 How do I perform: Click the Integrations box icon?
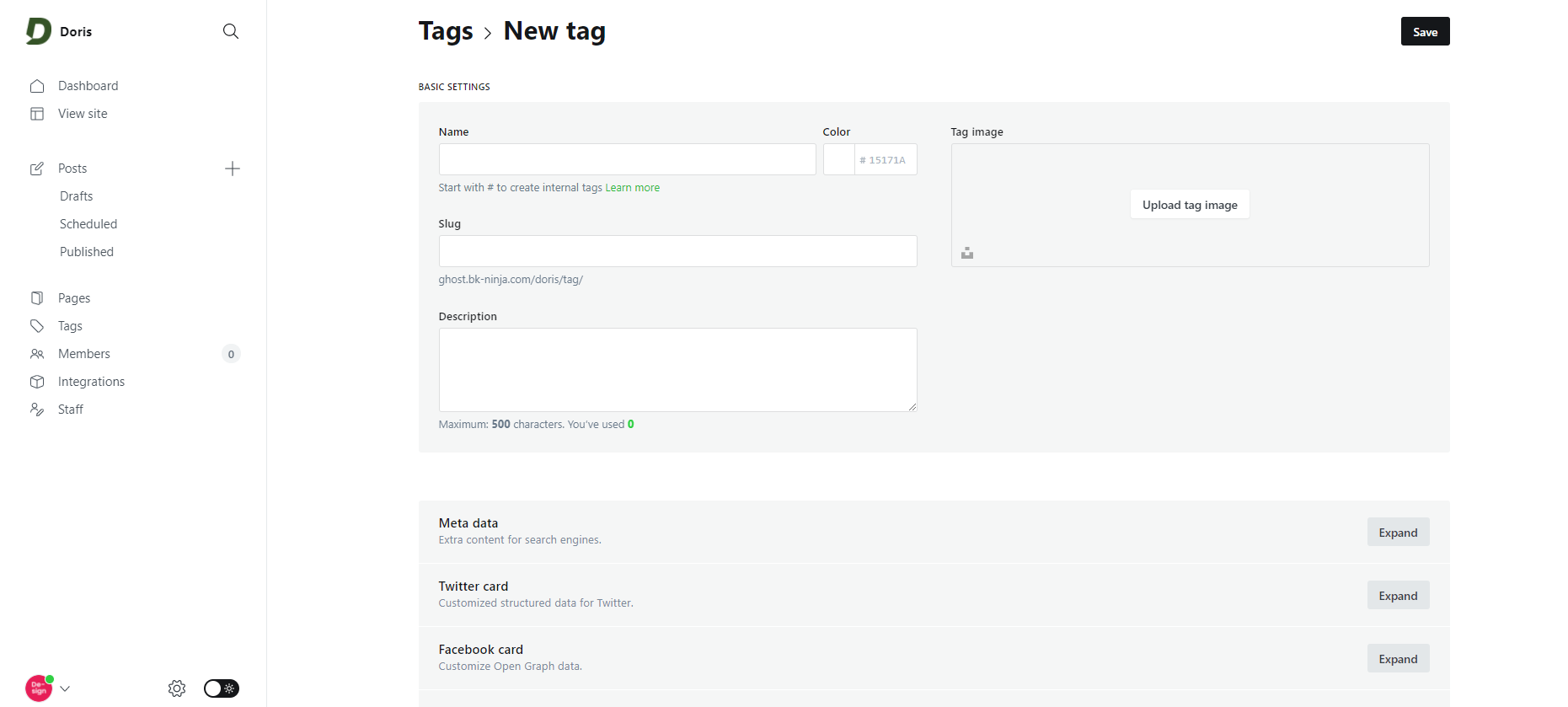pyautogui.click(x=37, y=382)
